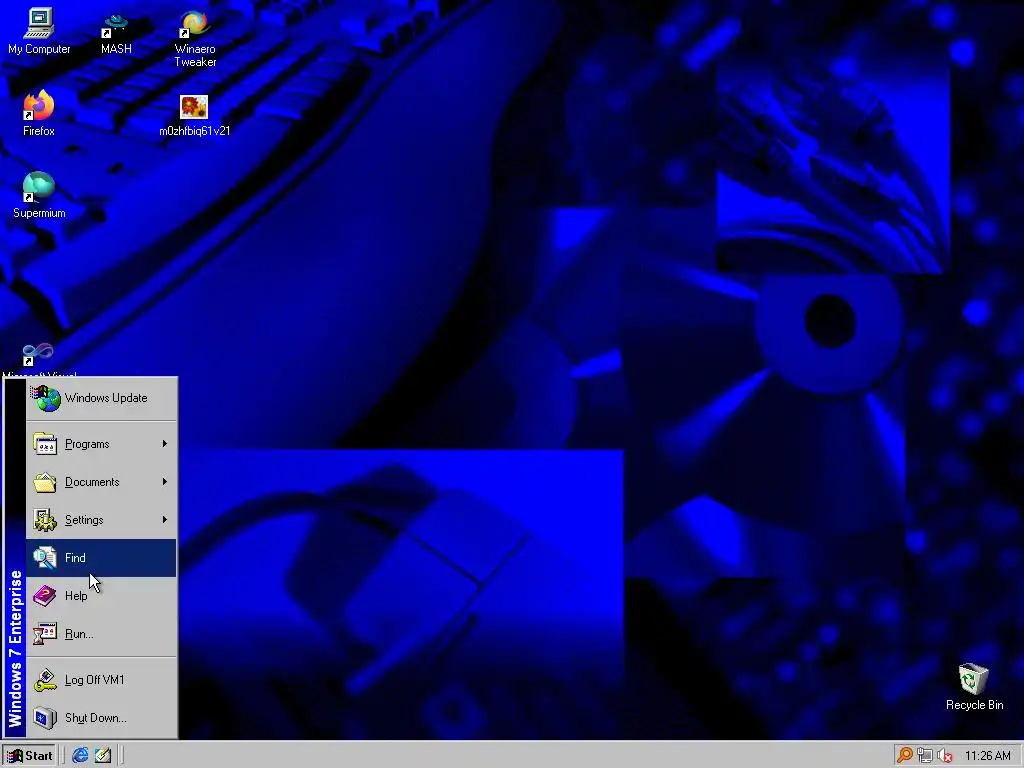Click the Log Off key icon
The image size is (1024, 768).
tap(45, 680)
